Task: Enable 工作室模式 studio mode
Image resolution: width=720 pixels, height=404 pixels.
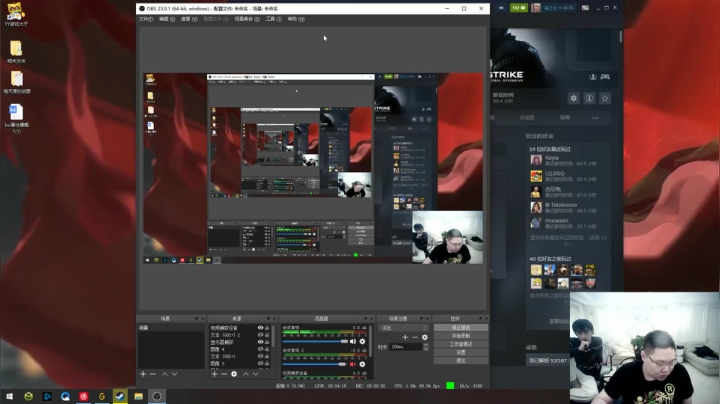Action: [461, 344]
